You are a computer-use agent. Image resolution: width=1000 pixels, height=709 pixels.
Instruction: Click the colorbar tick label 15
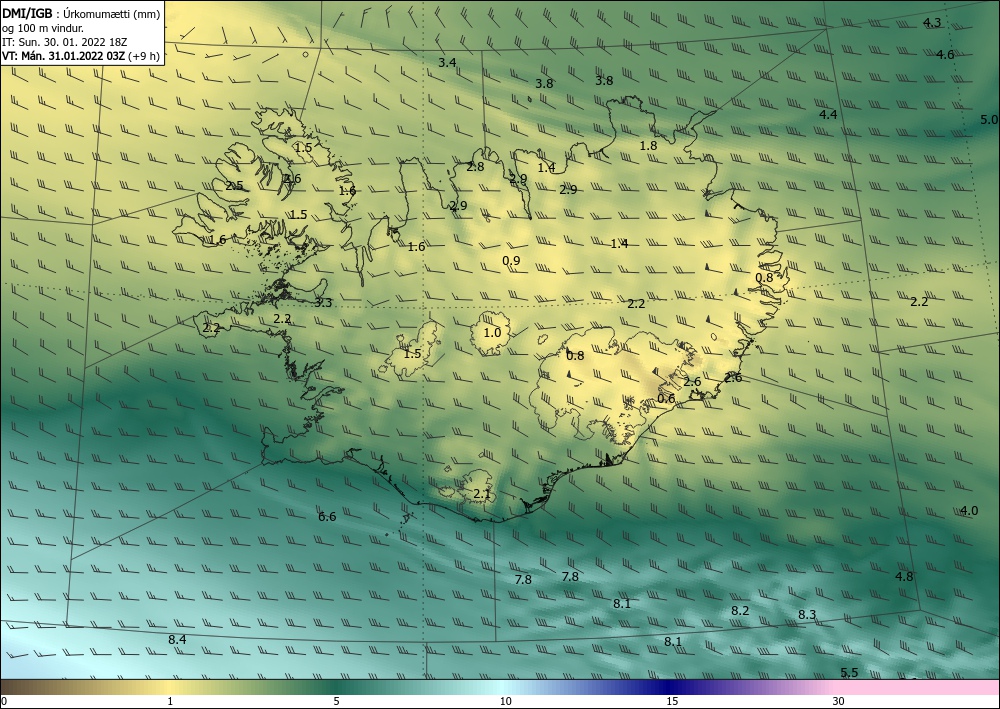(672, 702)
